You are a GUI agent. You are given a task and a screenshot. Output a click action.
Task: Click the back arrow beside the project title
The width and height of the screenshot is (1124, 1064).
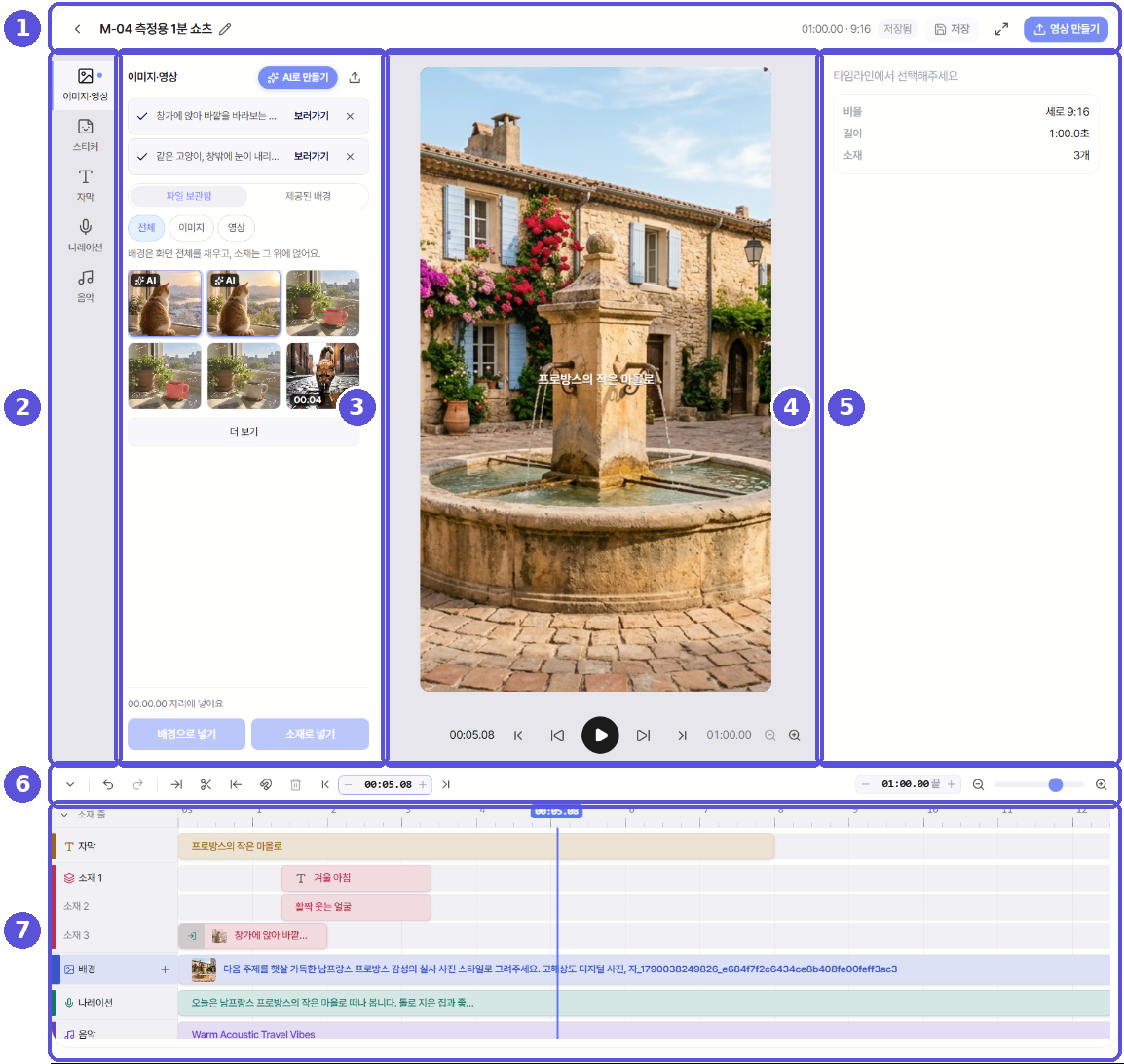(77, 29)
